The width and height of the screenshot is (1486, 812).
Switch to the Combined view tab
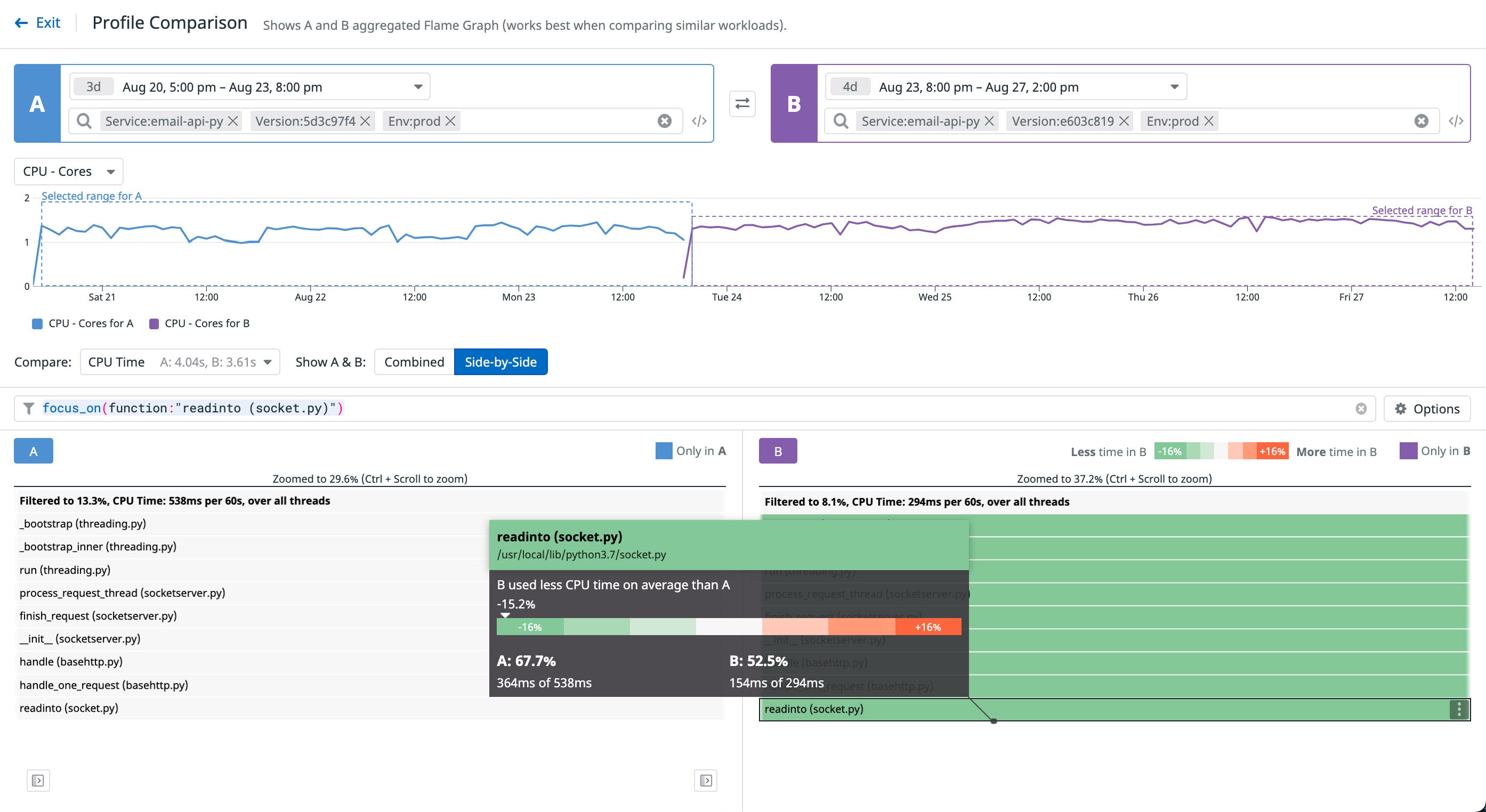click(x=414, y=362)
